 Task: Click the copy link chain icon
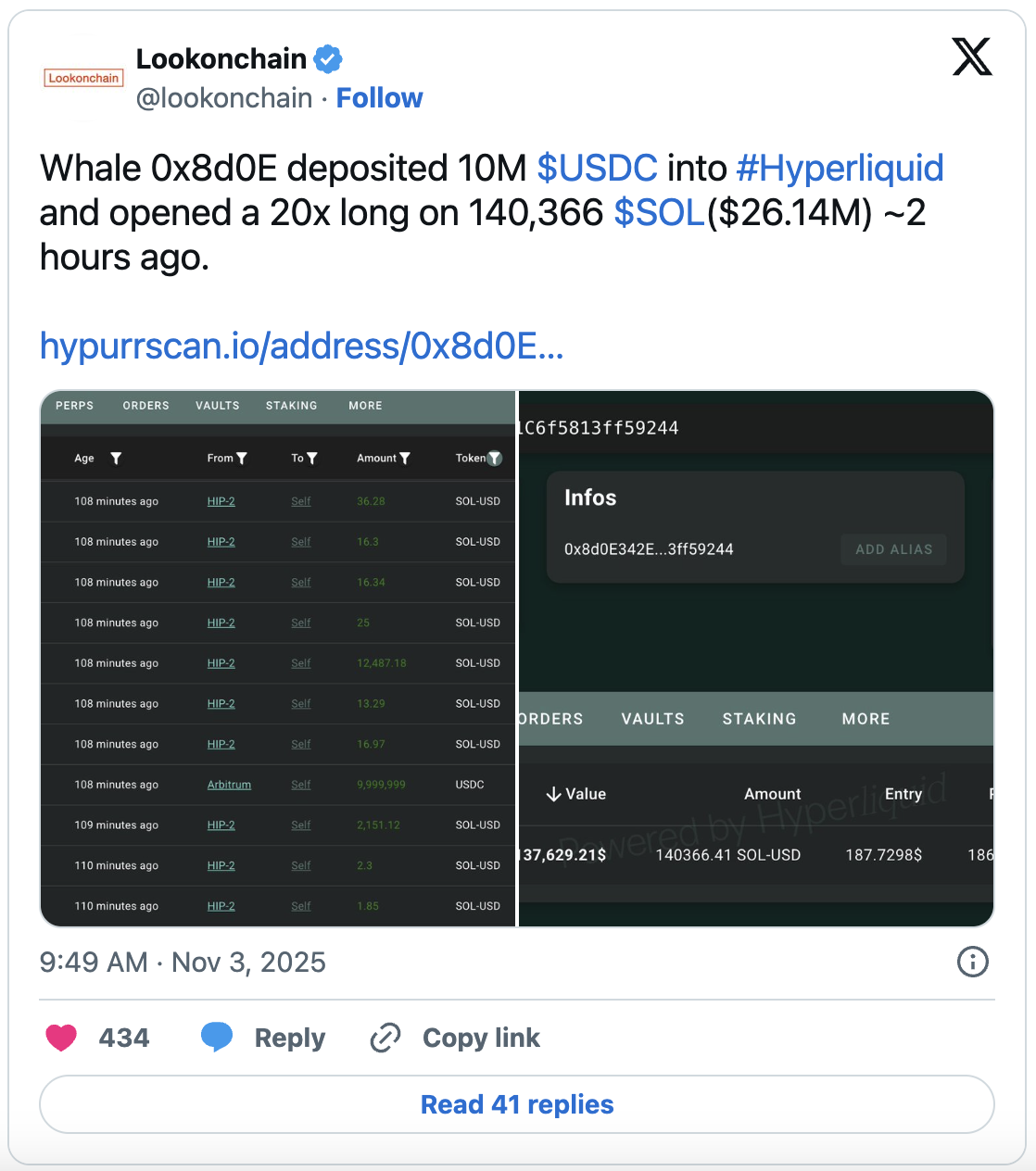tap(385, 1038)
